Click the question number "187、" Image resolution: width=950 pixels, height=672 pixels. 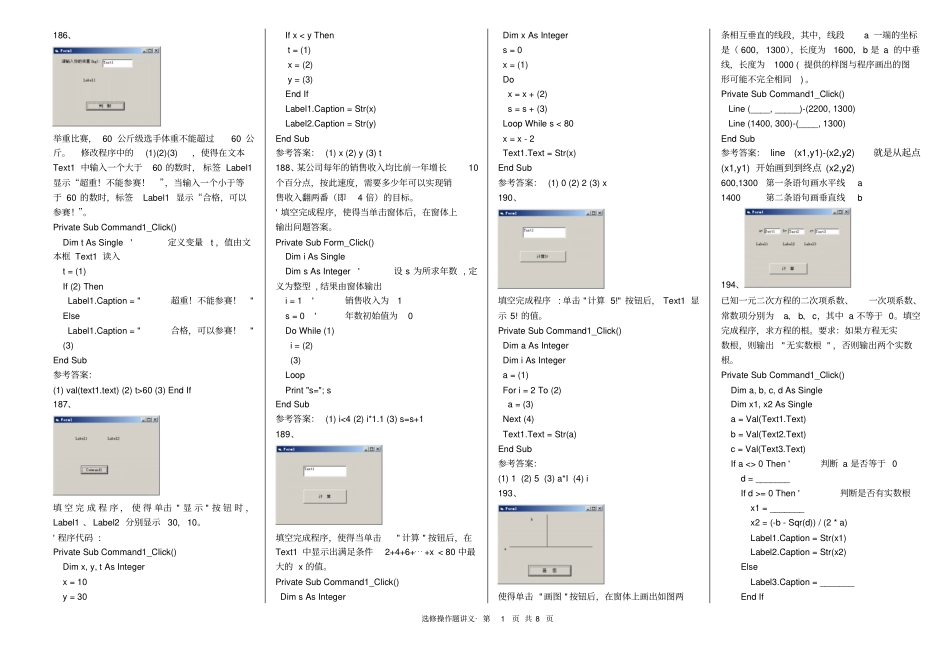[63, 404]
